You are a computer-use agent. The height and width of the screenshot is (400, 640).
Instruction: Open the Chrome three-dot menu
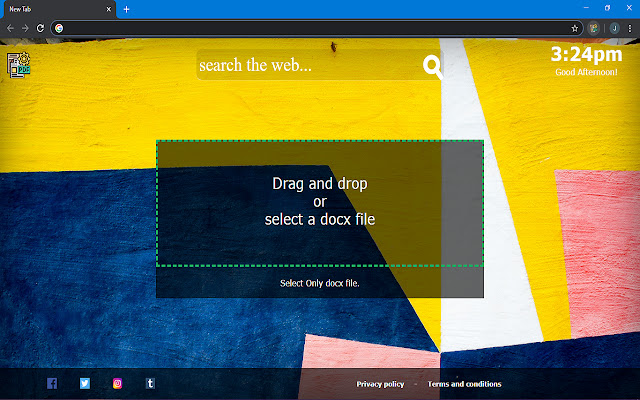click(x=630, y=28)
